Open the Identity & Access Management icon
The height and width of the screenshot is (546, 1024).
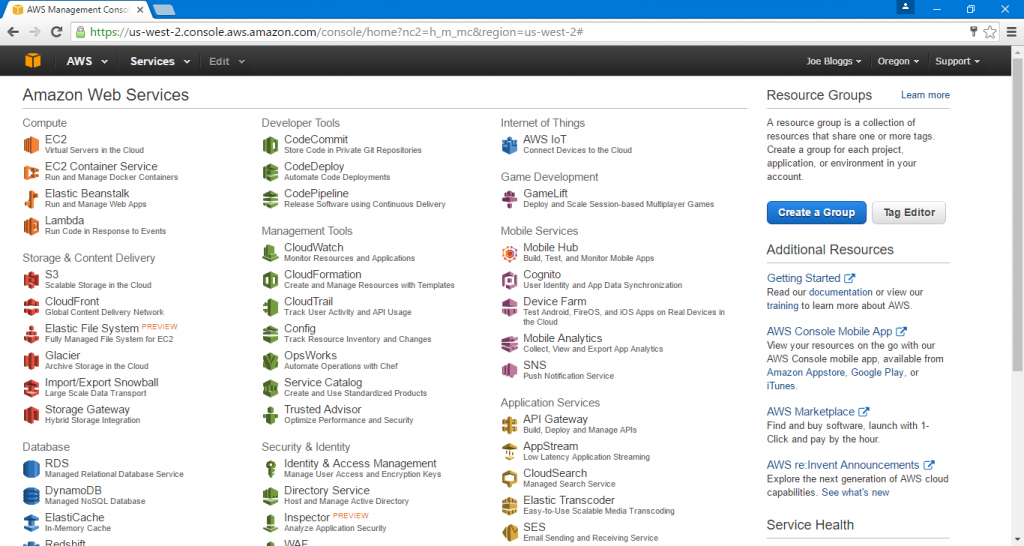pyautogui.click(x=270, y=469)
